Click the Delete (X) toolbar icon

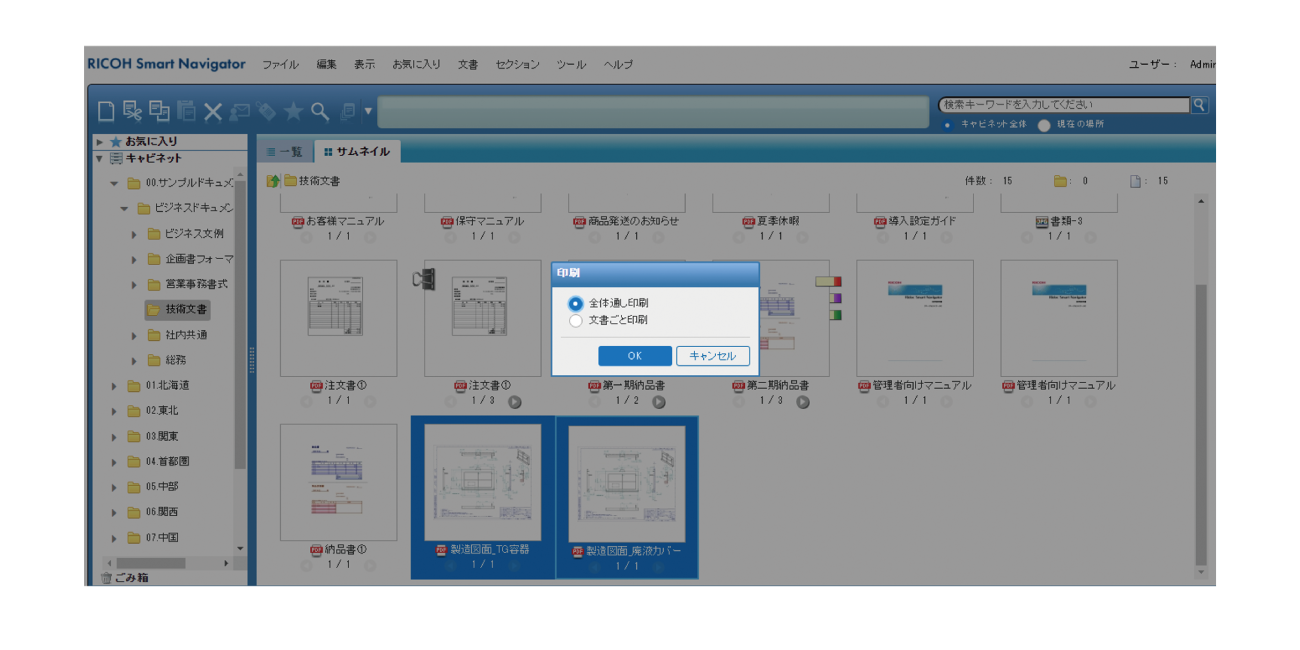point(213,106)
